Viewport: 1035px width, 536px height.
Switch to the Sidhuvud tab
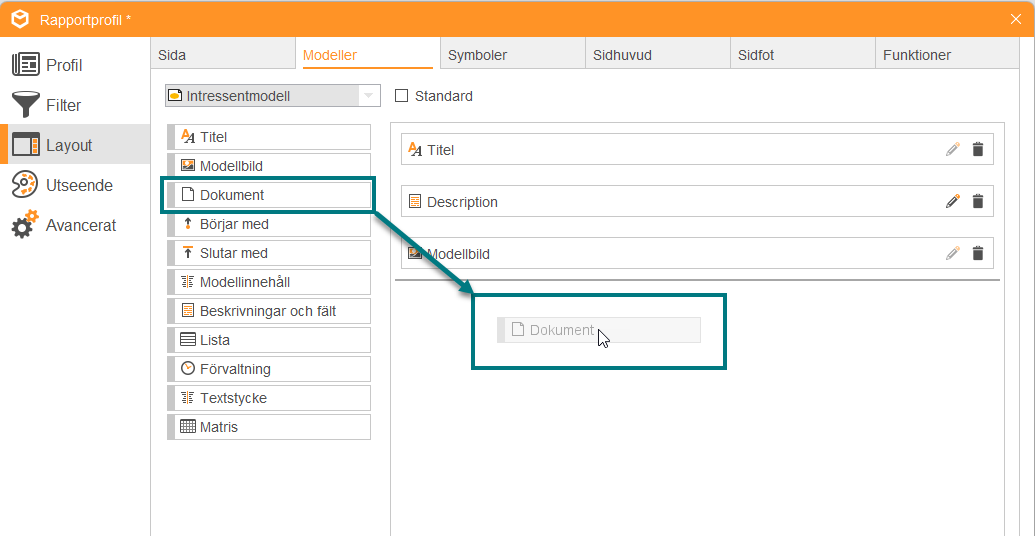click(x=657, y=54)
